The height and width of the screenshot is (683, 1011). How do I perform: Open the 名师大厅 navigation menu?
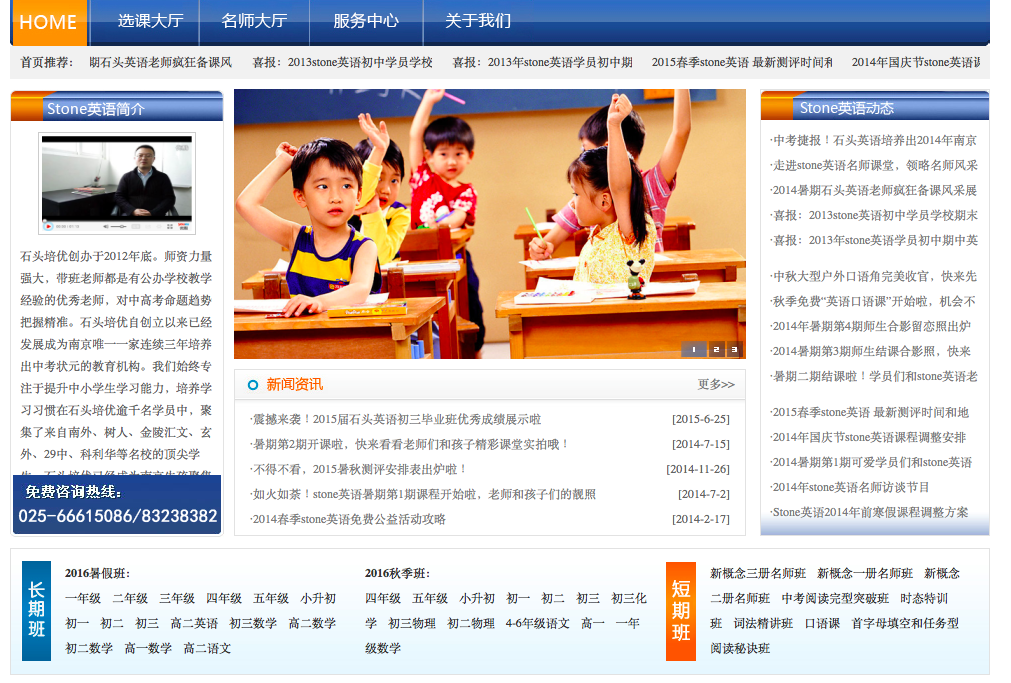click(x=254, y=21)
